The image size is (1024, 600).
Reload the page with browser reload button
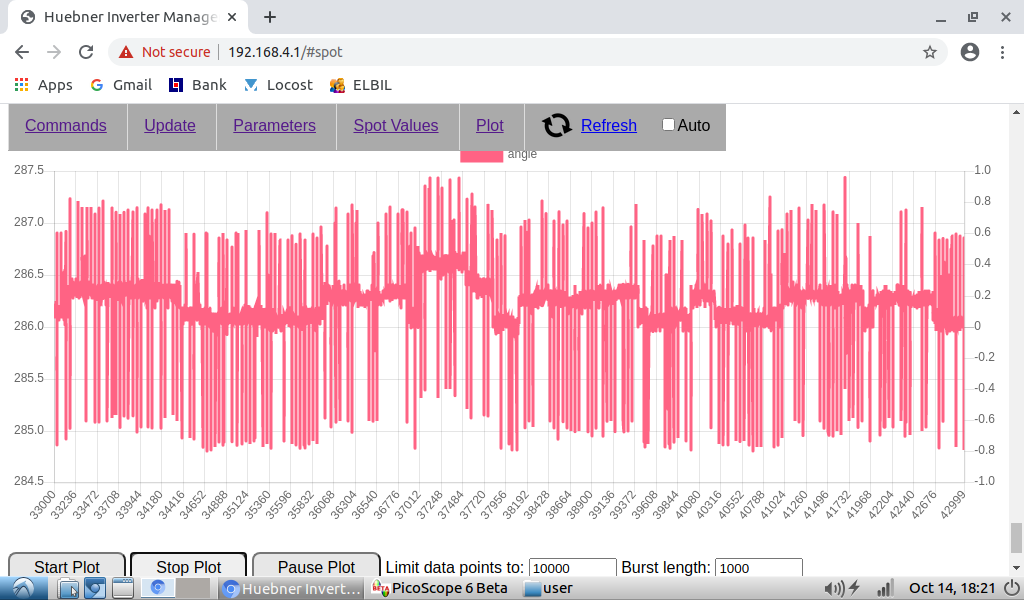tap(86, 52)
